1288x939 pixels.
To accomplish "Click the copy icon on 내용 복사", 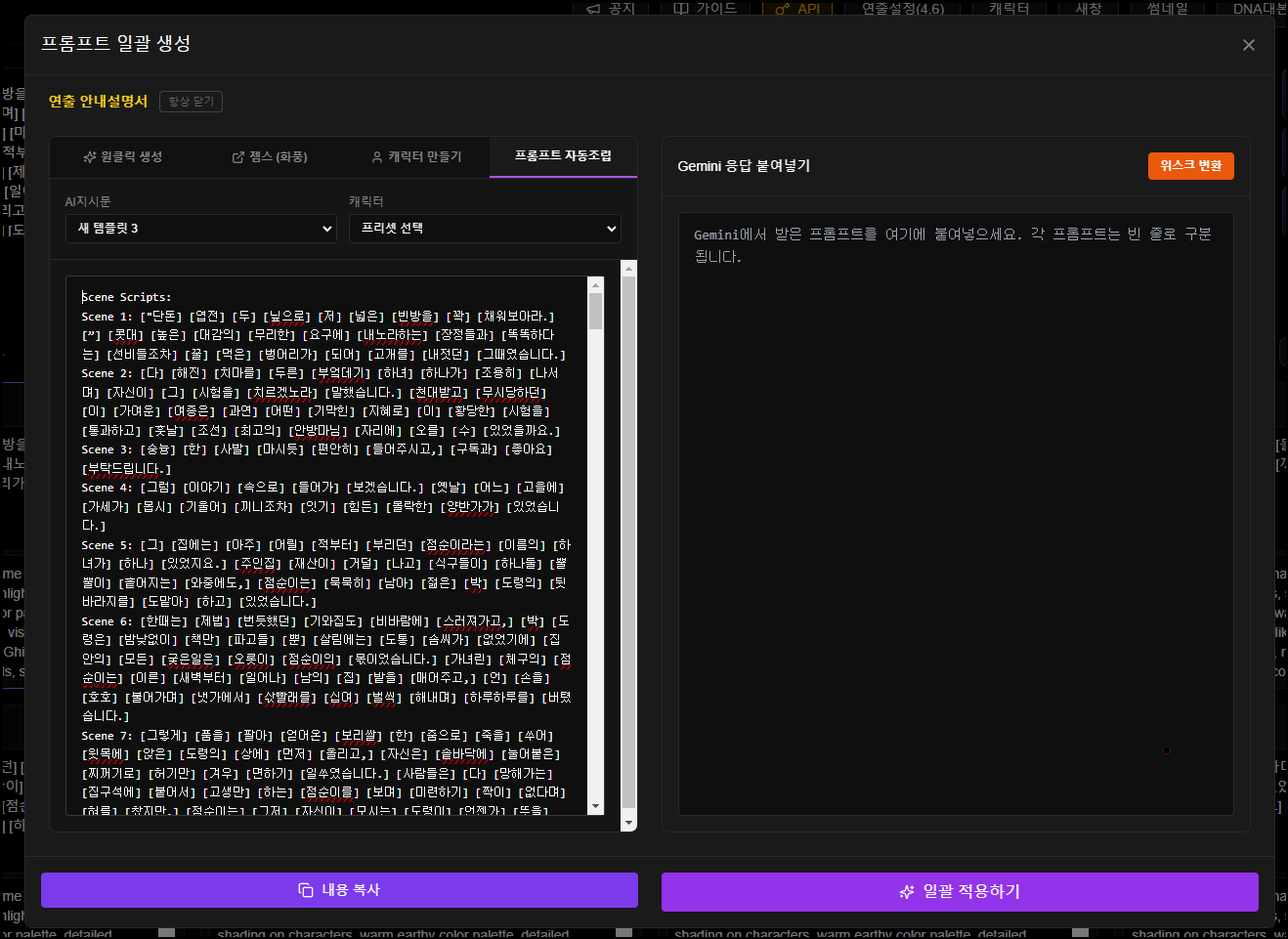I will coord(306,890).
